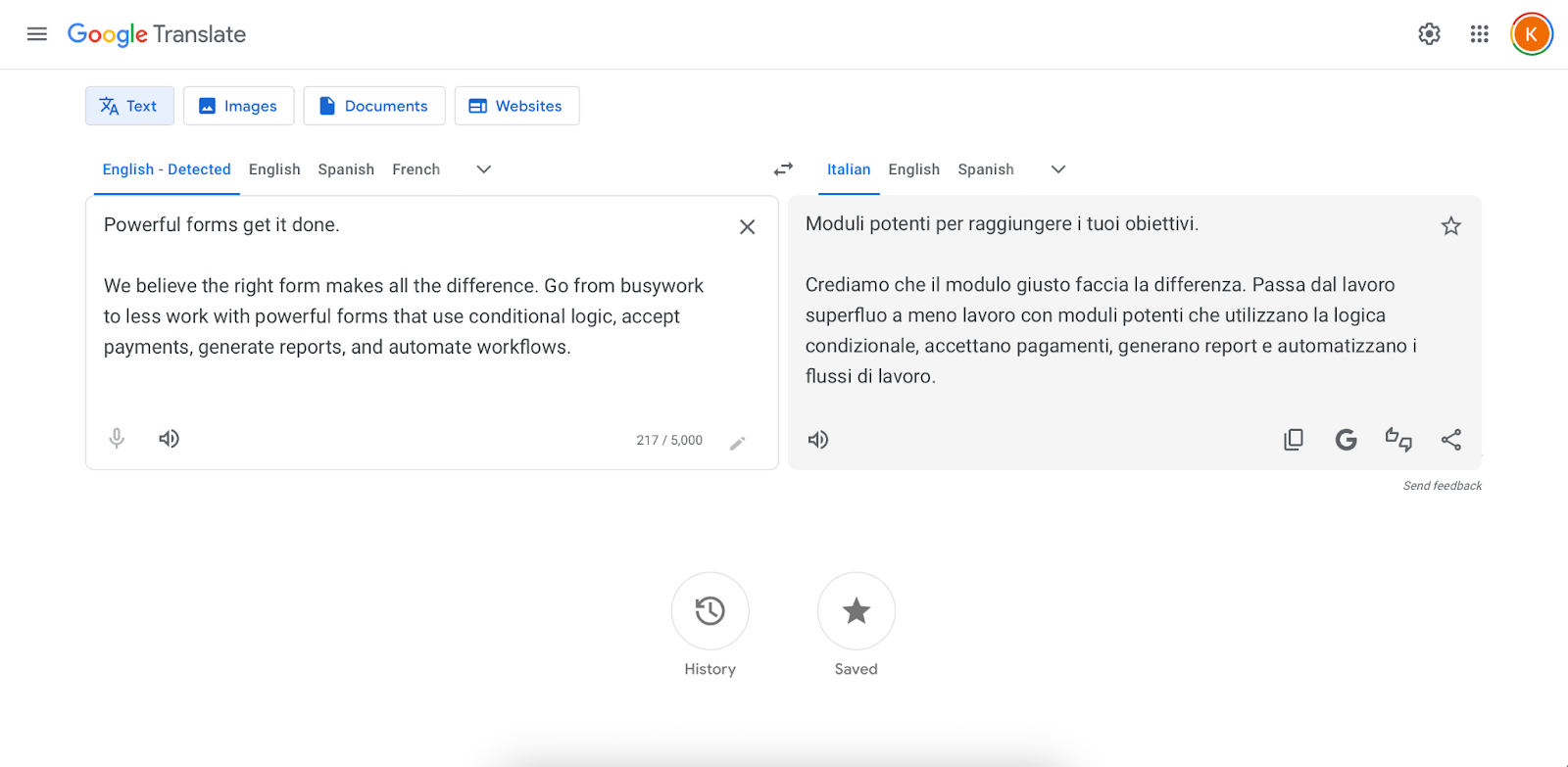Viewport: 1568px width, 767px height.
Task: Switch to the Websites tab
Action: click(516, 106)
